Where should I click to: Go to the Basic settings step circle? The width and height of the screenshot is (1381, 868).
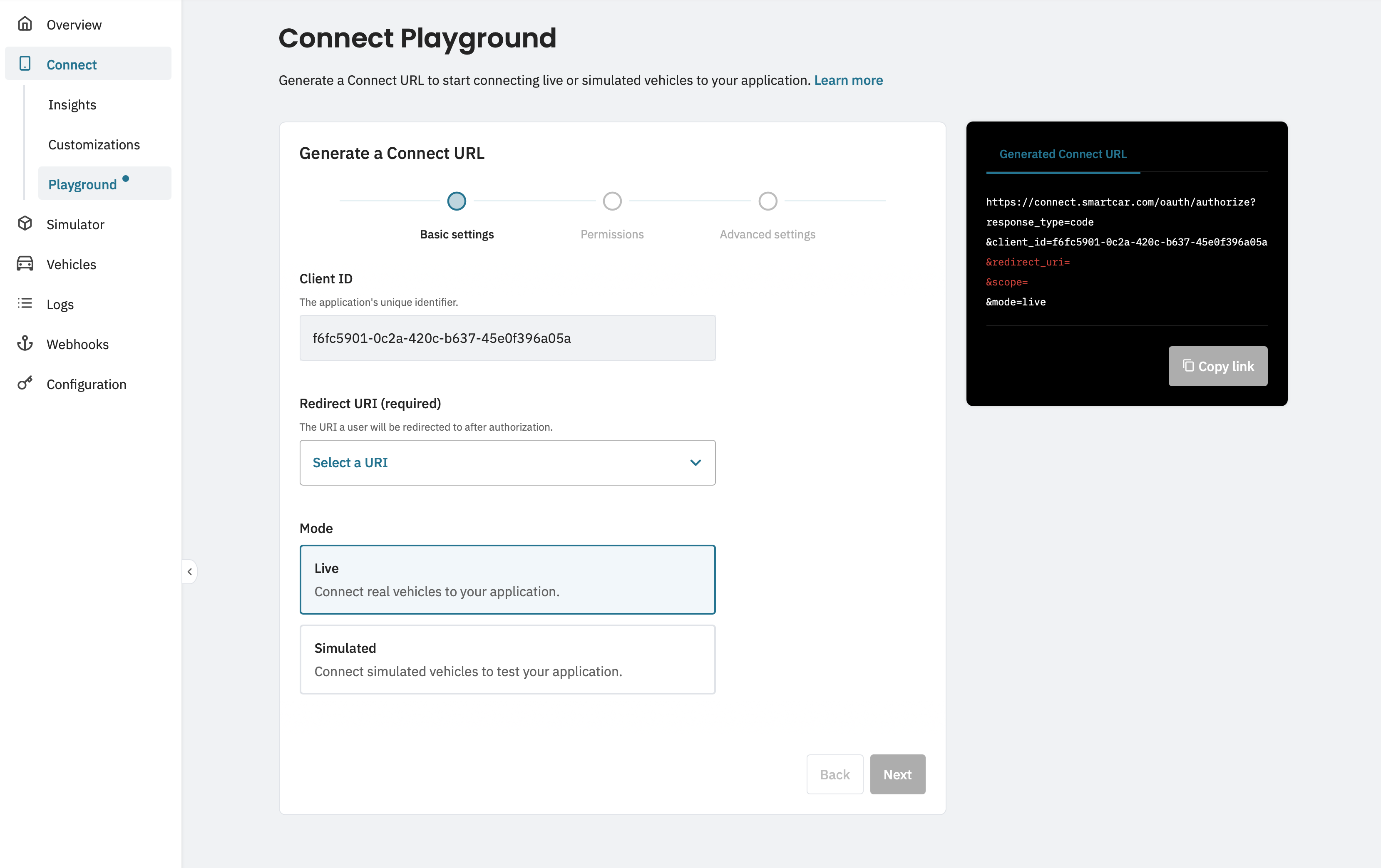[x=457, y=201]
